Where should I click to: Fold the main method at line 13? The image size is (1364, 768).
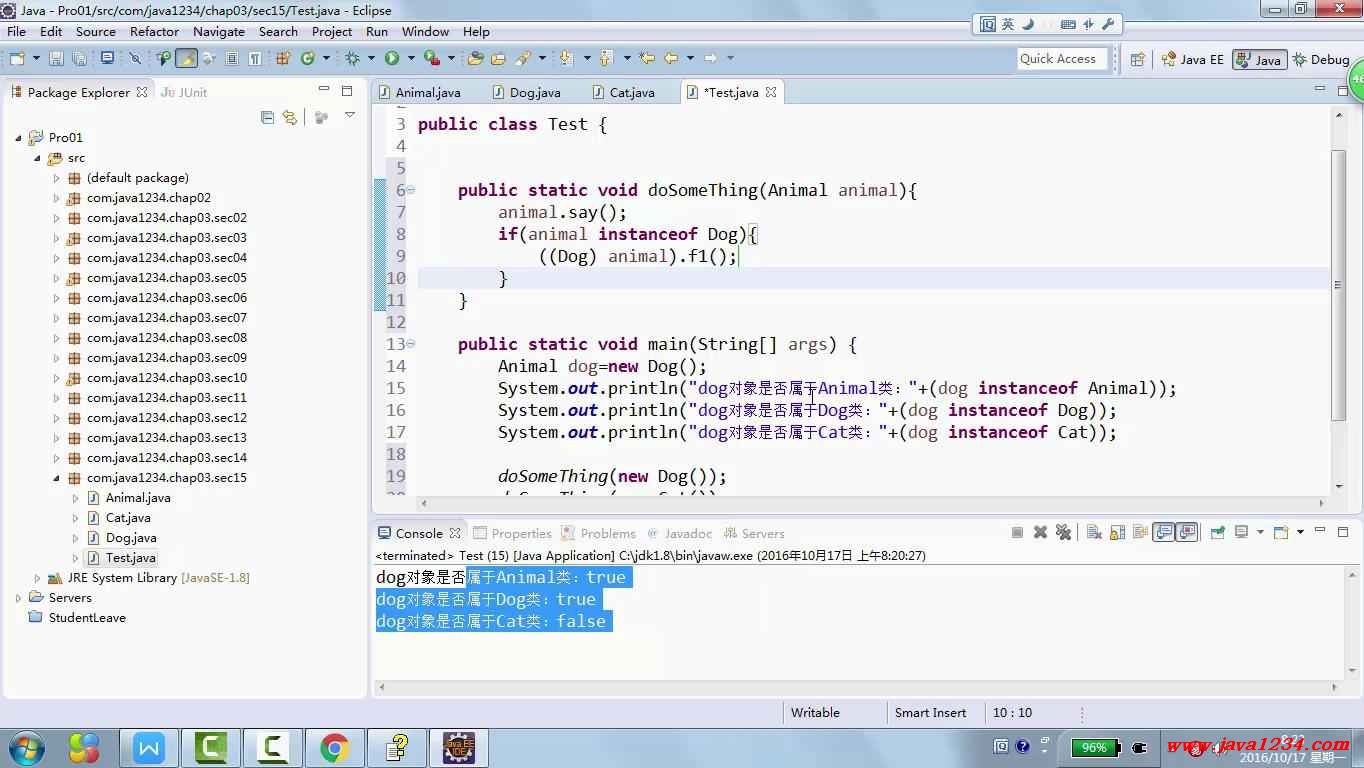(411, 344)
